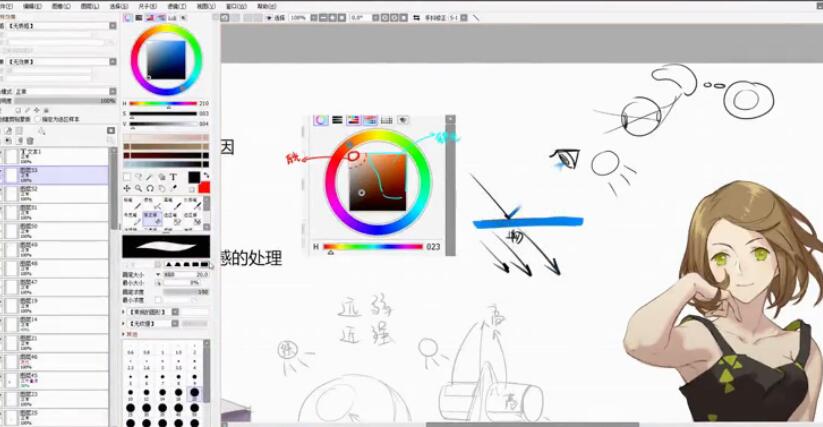Click the red background color swatch

point(204,187)
